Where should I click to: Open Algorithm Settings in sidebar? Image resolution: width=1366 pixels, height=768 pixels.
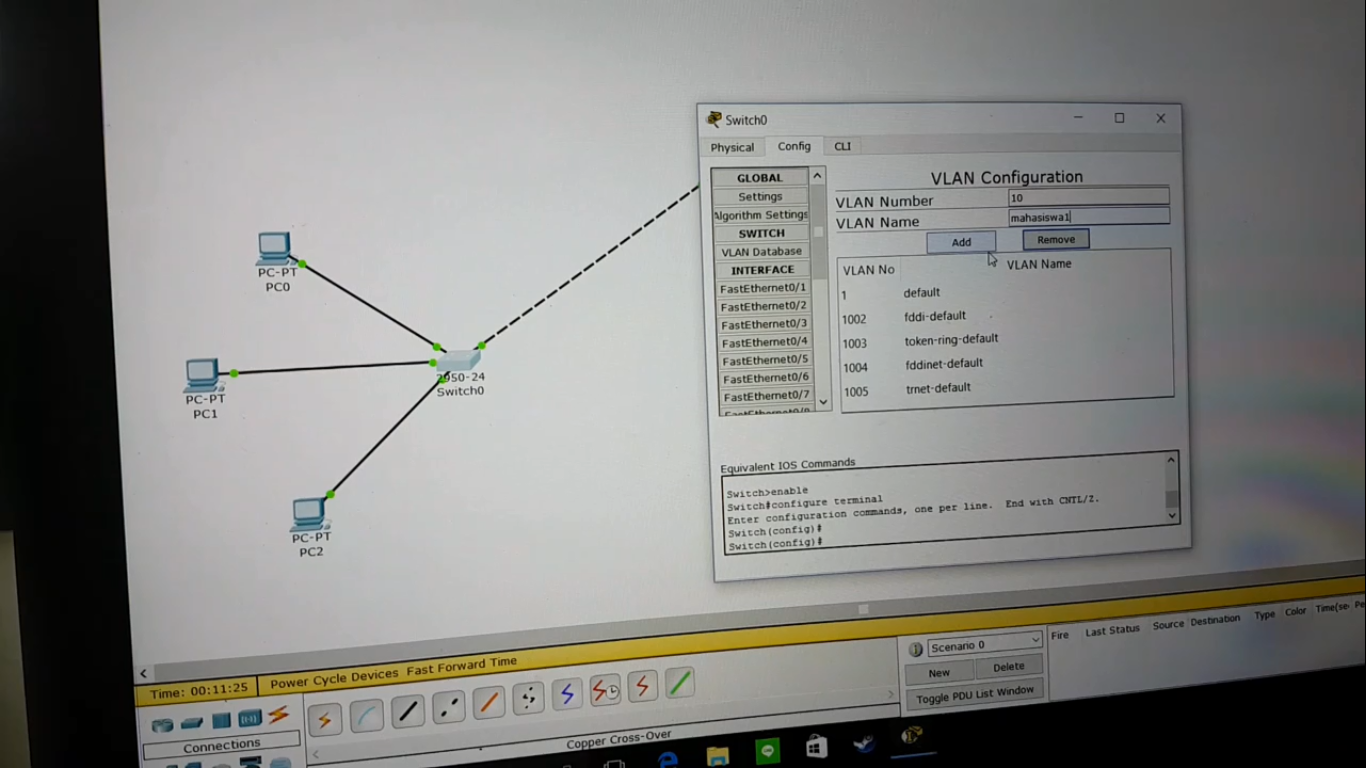pyautogui.click(x=761, y=215)
